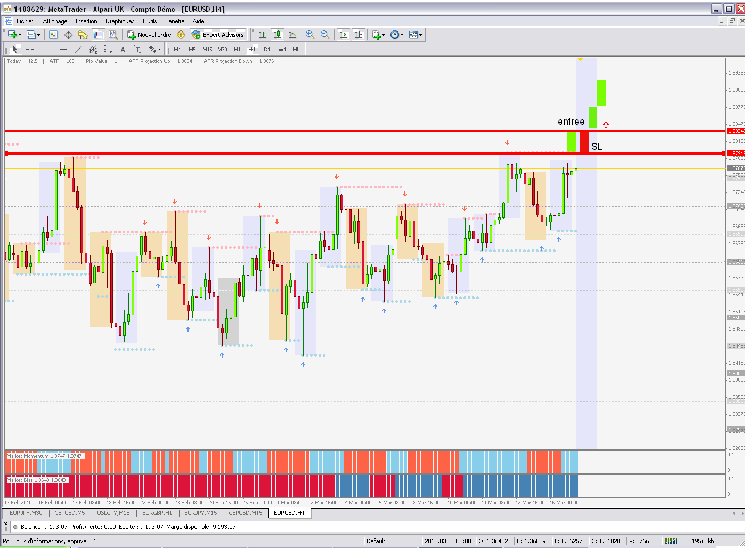Screen dimensions: 750x548
Task: Select the Equidistant Channel tool
Action: coord(93,49)
